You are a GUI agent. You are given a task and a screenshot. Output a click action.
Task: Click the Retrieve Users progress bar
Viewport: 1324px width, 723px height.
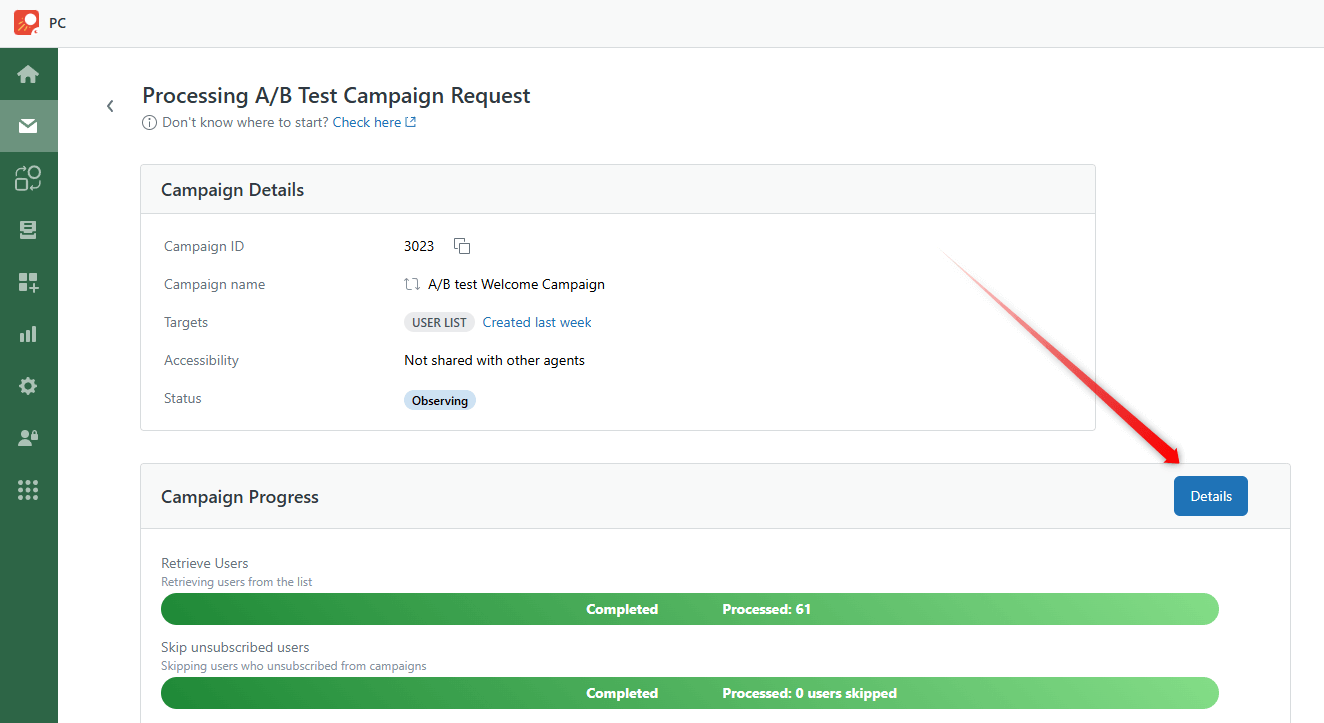coord(690,609)
